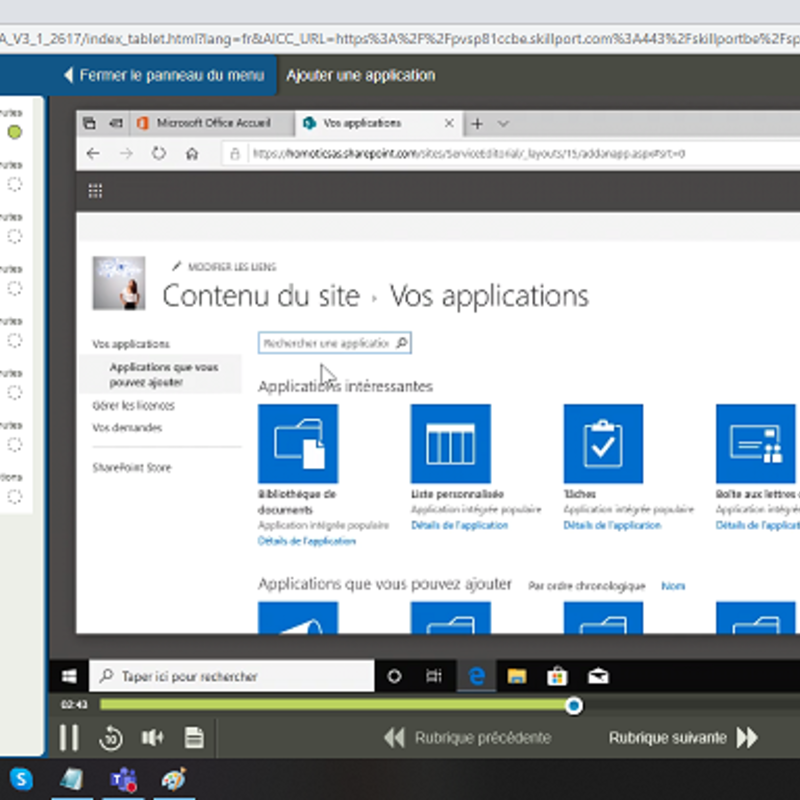This screenshot has width=800, height=800.
Task: Click Vos applications in left navigation
Action: (x=131, y=344)
